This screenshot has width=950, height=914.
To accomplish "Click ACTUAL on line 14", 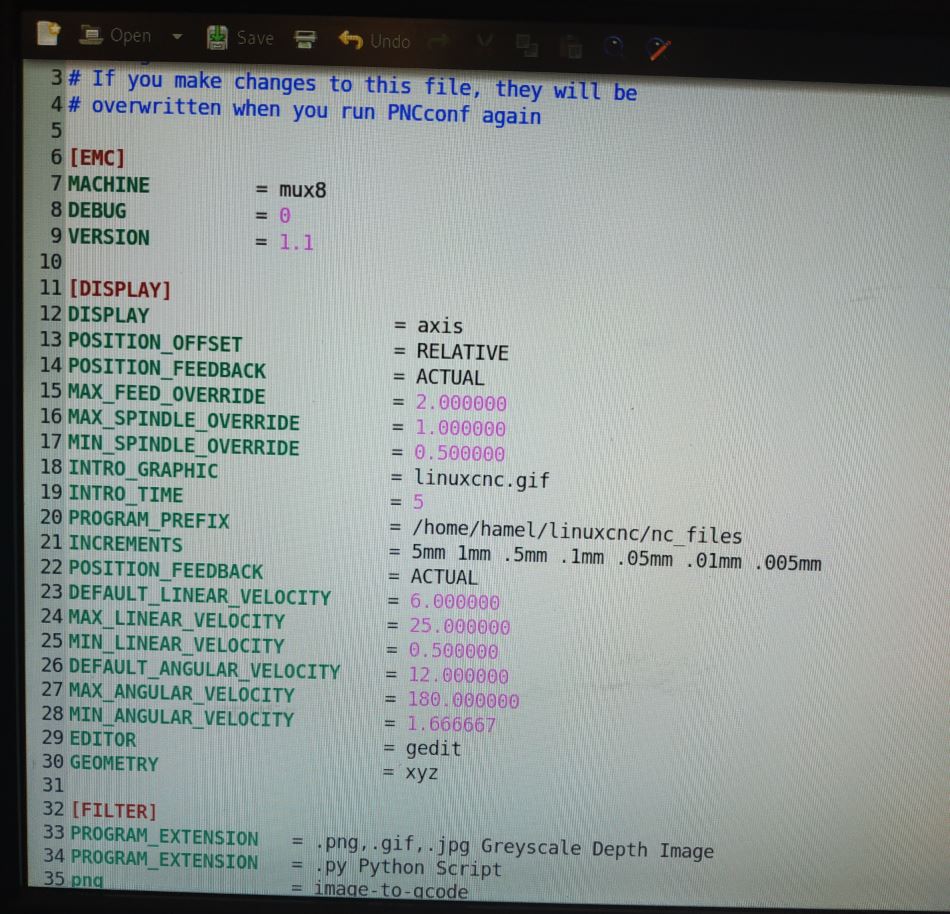I will pyautogui.click(x=450, y=378).
